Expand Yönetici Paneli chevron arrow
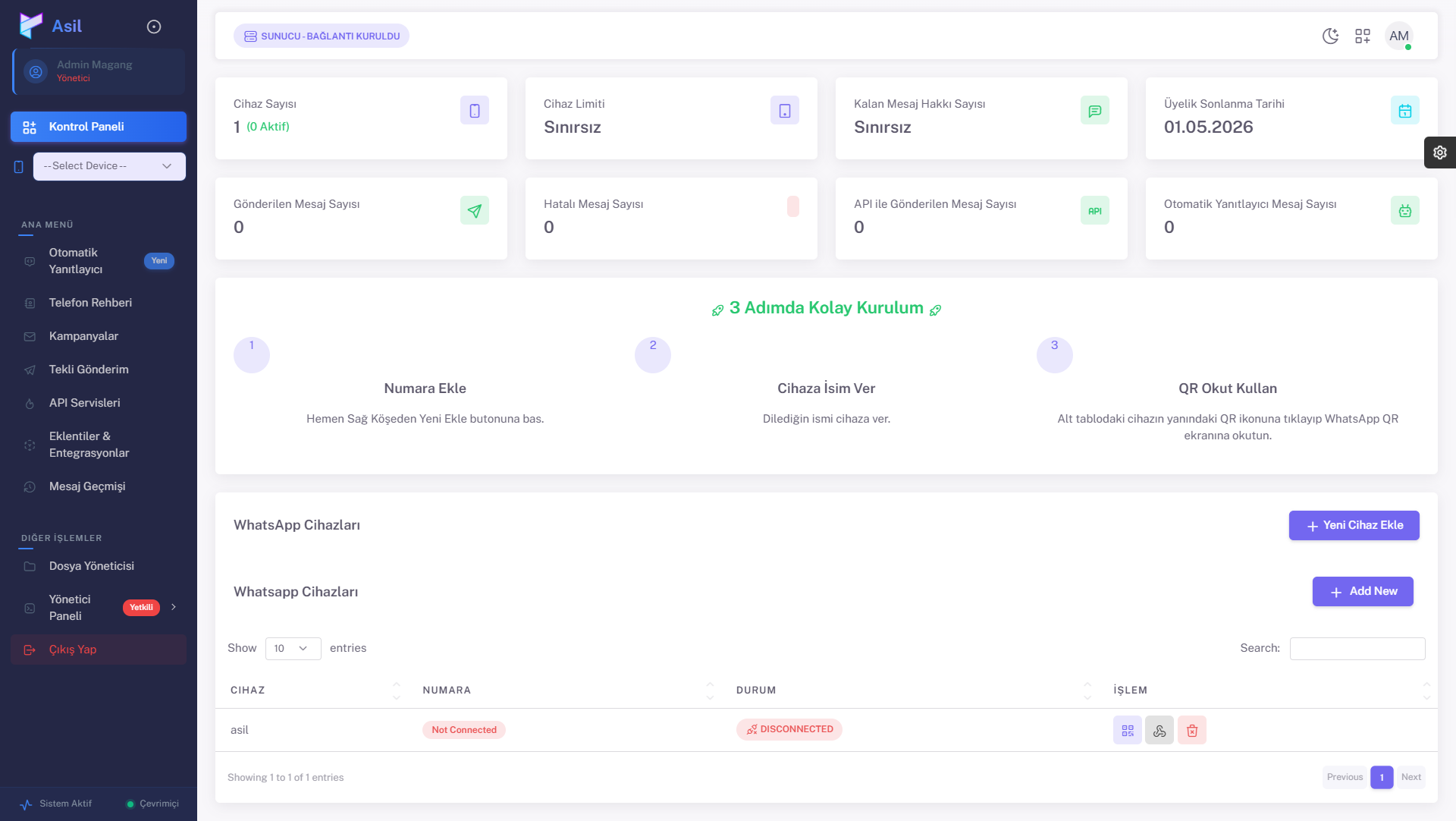 pos(174,607)
